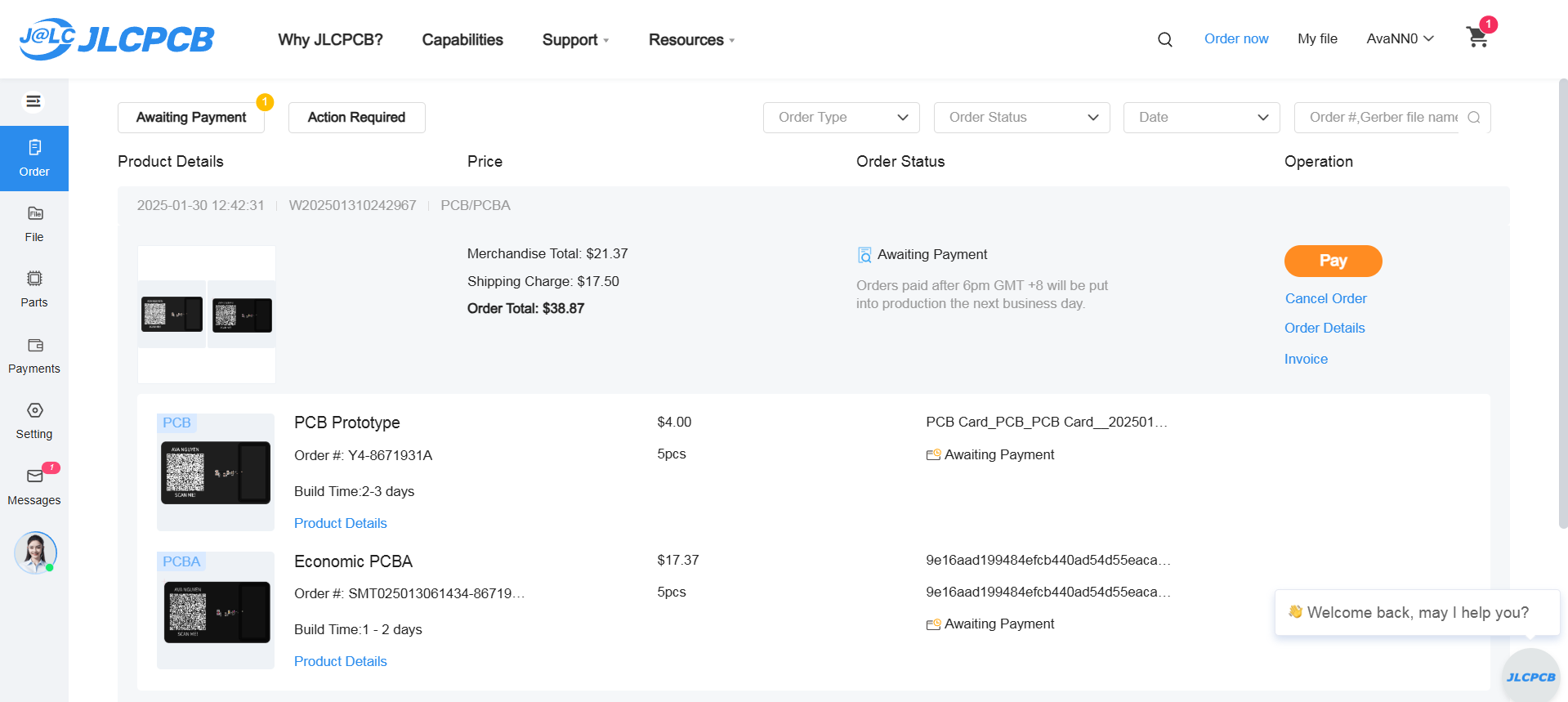Click the orange Pay button
1568x702 pixels.
point(1333,261)
